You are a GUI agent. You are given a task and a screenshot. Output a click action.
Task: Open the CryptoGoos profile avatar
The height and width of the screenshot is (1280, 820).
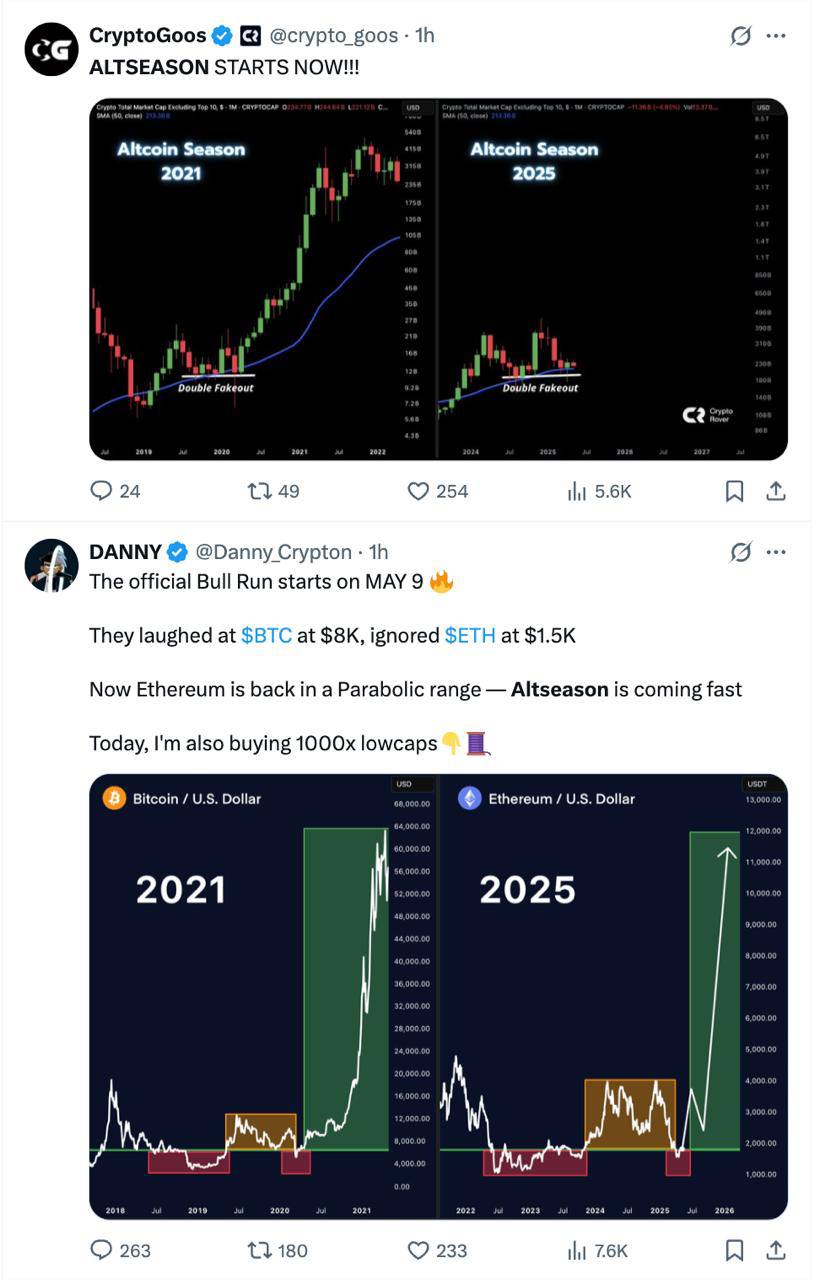click(x=51, y=50)
